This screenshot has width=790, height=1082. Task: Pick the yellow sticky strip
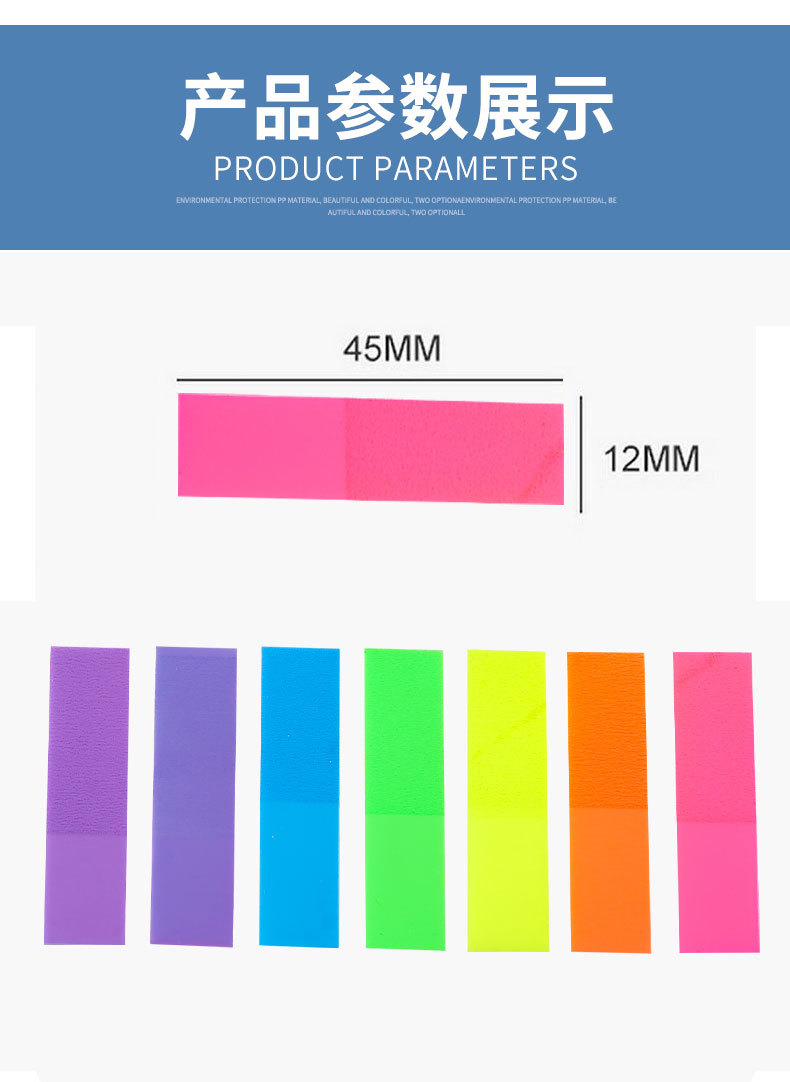507,800
